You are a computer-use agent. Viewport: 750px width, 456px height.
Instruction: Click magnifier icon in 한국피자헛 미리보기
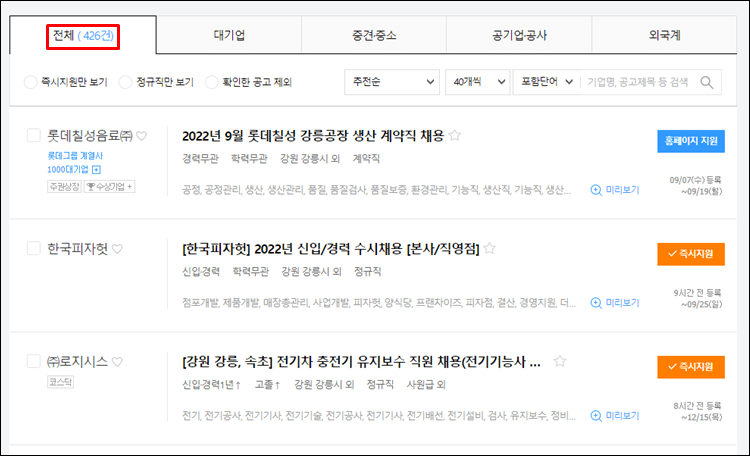(596, 303)
